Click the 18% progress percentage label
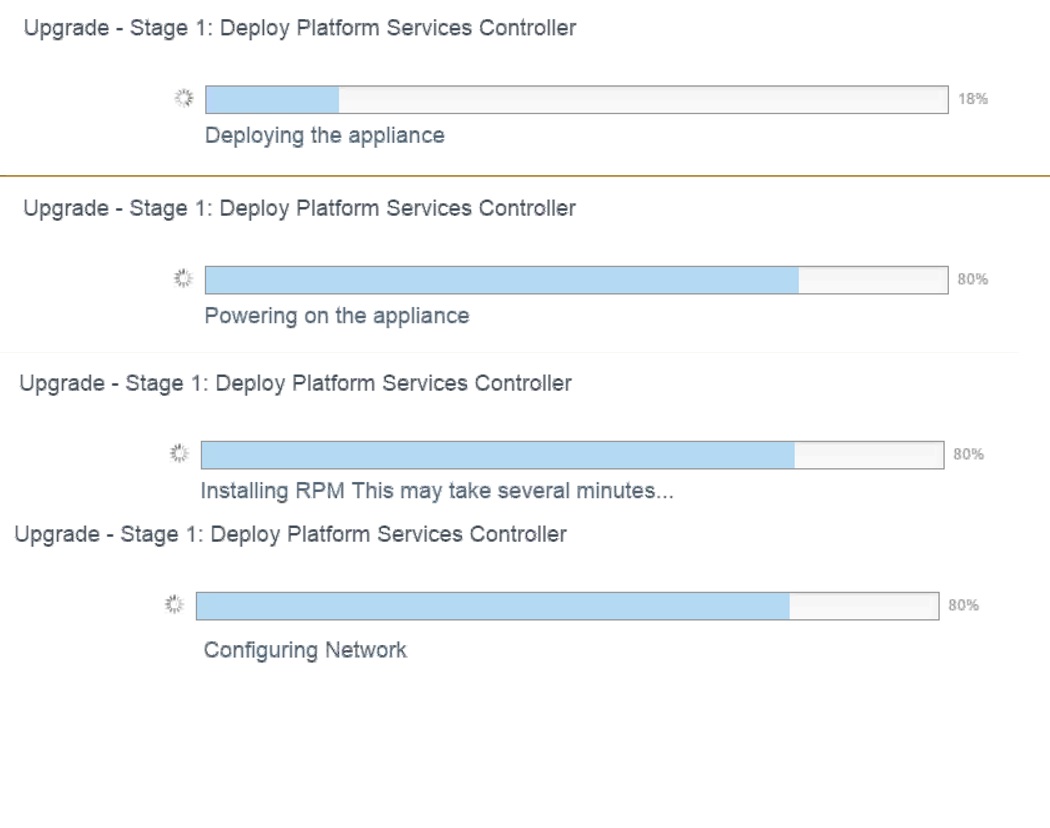This screenshot has height=828, width=1050. click(x=973, y=99)
